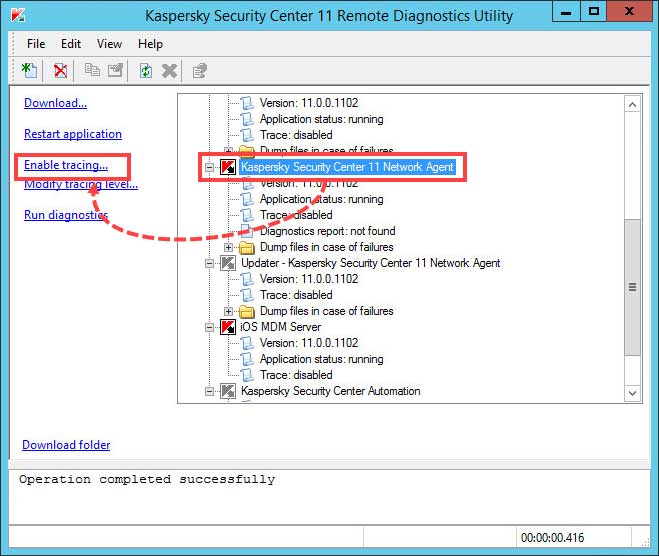Viewport: 659px width, 556px height.
Task: Click the red icon beside Kaspersky Security Center 11 Network Agent
Action: [x=228, y=167]
